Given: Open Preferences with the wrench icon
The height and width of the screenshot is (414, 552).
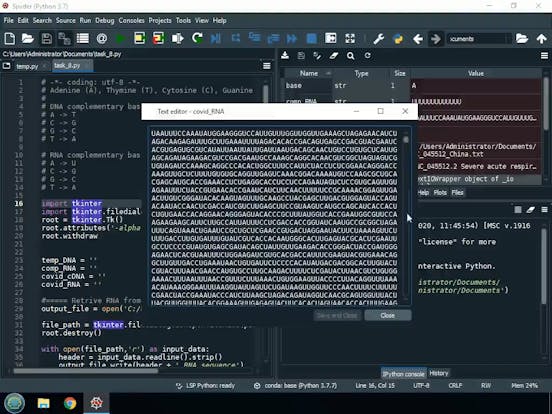Looking at the screenshot, I should click(378, 38).
